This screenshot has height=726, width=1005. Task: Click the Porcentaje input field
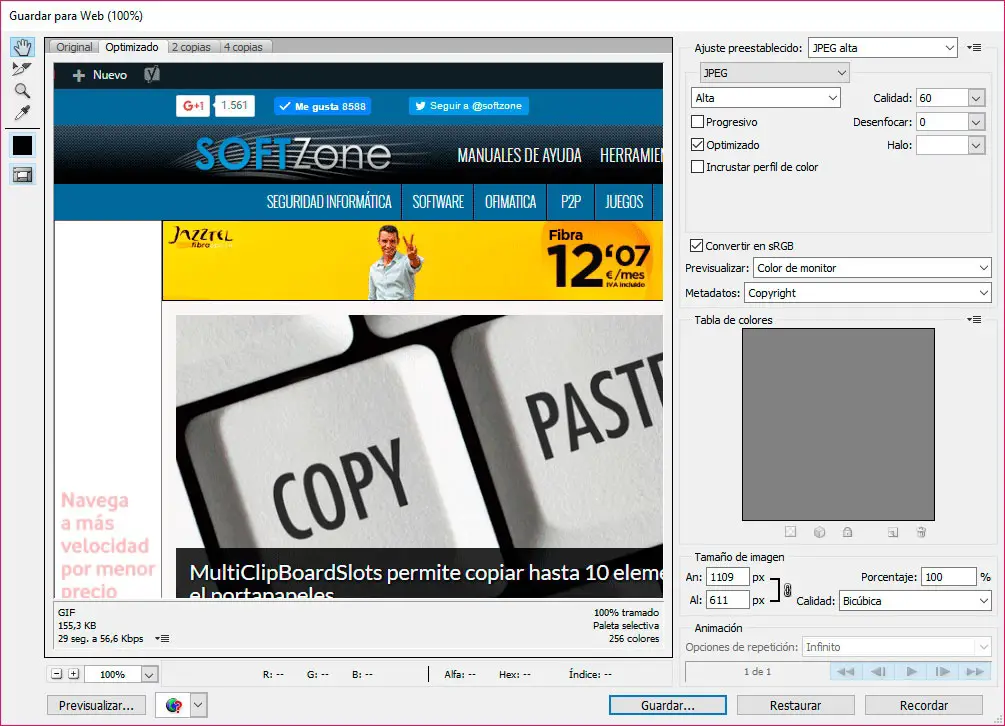[x=949, y=577]
